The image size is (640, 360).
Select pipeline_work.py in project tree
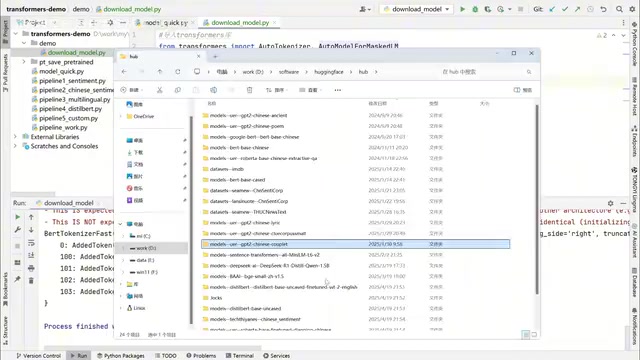pyautogui.click(x=63, y=127)
